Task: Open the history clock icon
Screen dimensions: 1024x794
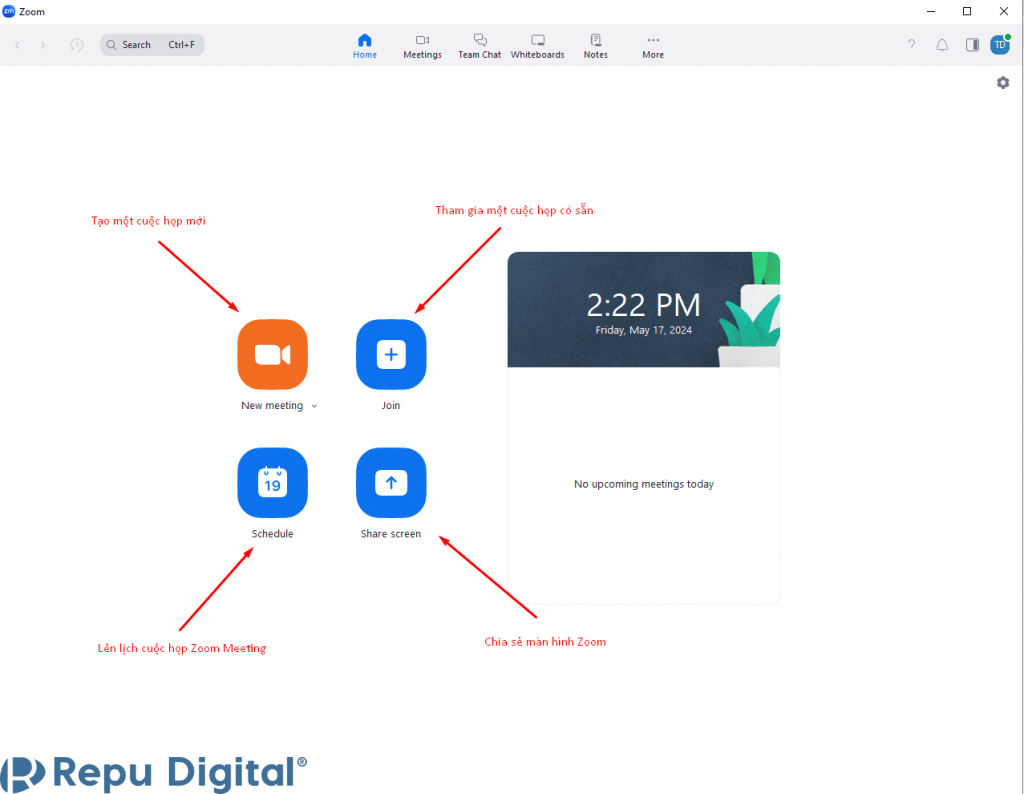Action: 76,44
